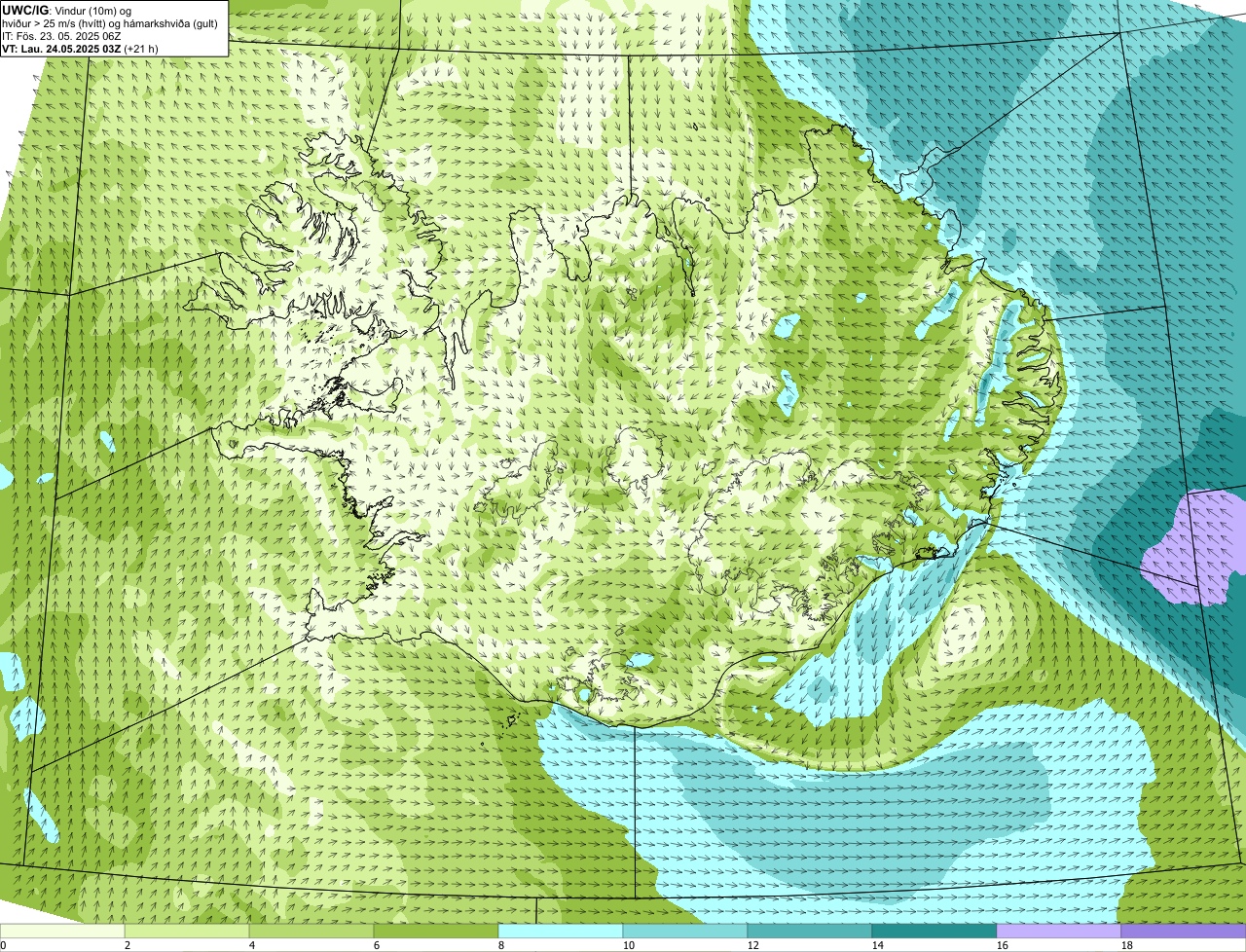Viewport: 1246px width, 952px height.
Task: Click the 16–18 m/s light purple legend swatch
Action: pyautogui.click(x=1059, y=931)
